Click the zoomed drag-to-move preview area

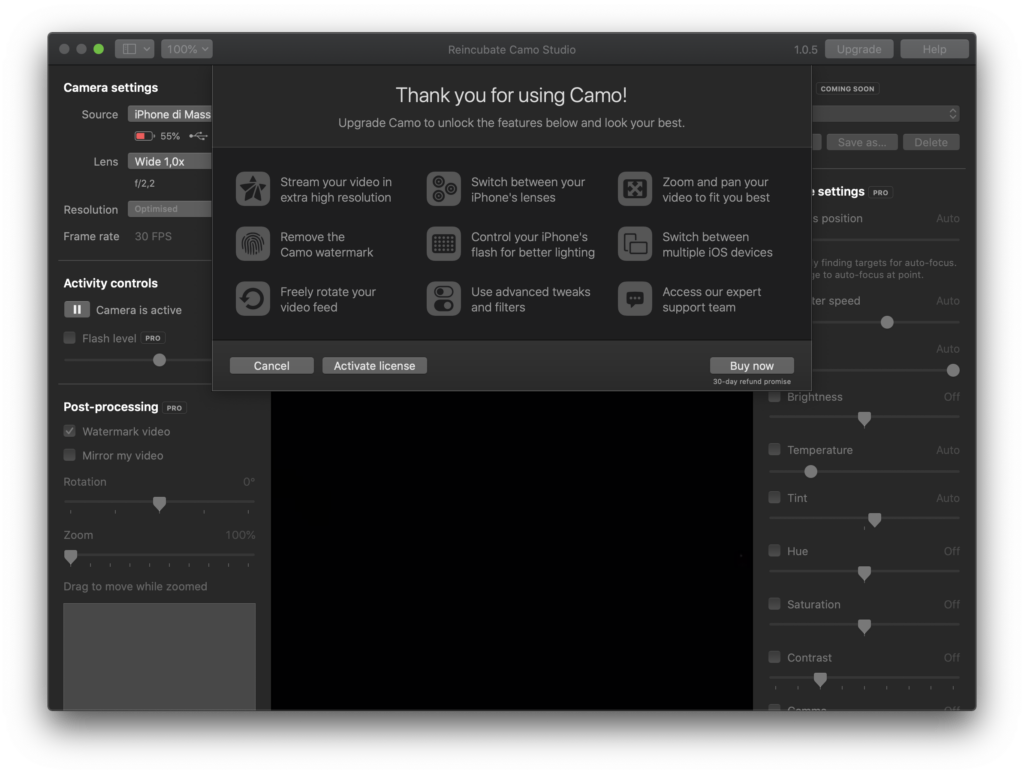[x=159, y=656]
